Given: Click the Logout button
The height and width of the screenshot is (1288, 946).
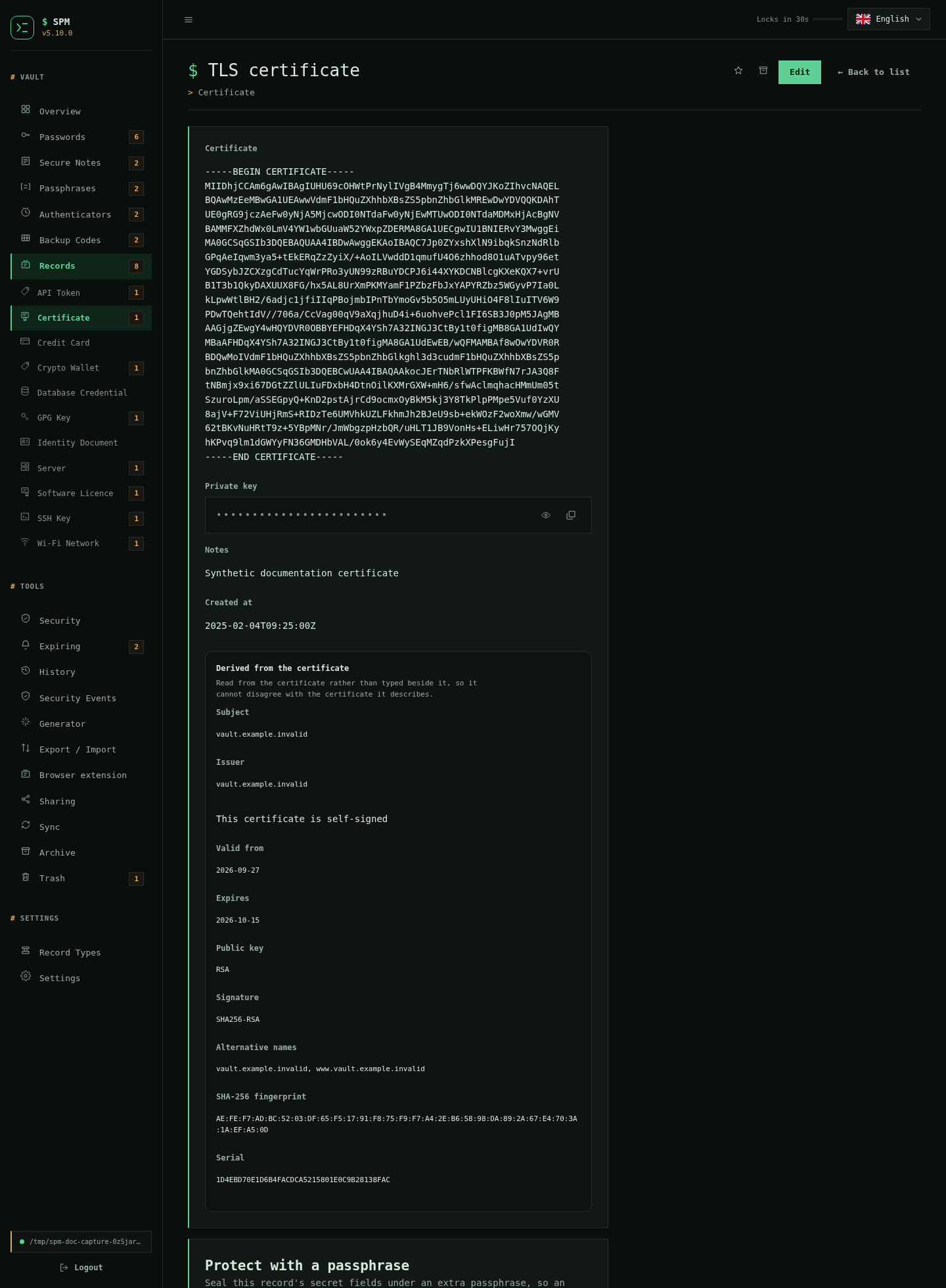Looking at the screenshot, I should pyautogui.click(x=81, y=1268).
